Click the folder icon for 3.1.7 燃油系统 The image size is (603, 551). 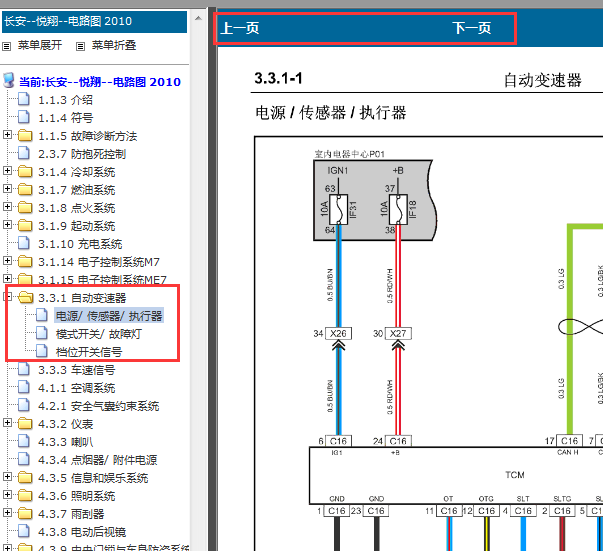point(25,190)
